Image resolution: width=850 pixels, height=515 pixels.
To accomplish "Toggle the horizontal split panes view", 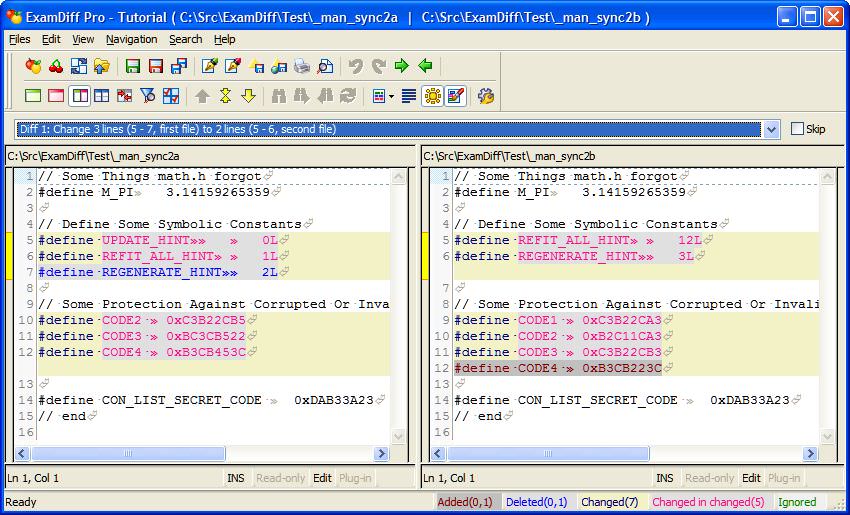I will point(101,96).
